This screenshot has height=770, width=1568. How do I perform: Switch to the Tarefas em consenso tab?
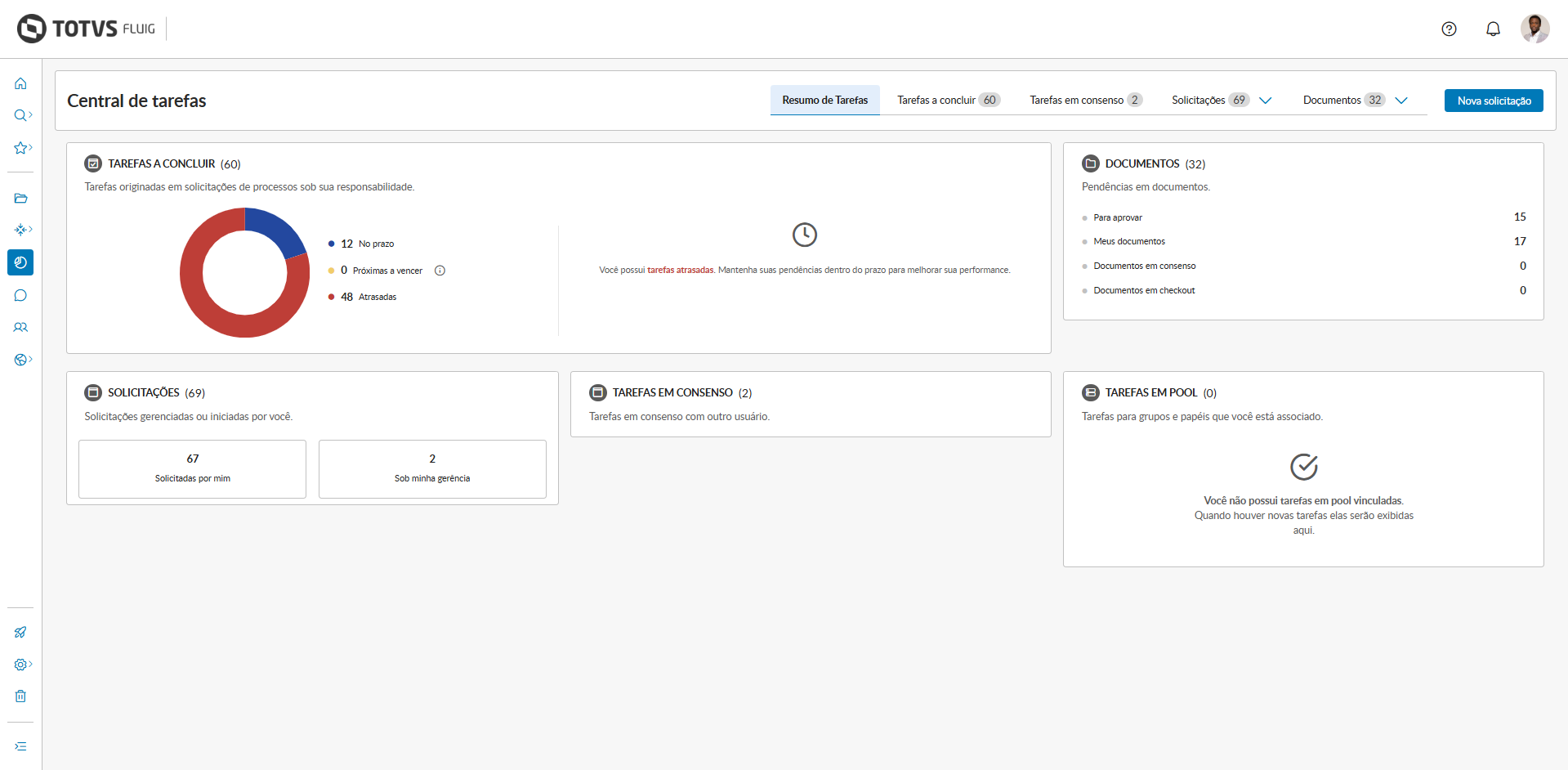point(1085,101)
